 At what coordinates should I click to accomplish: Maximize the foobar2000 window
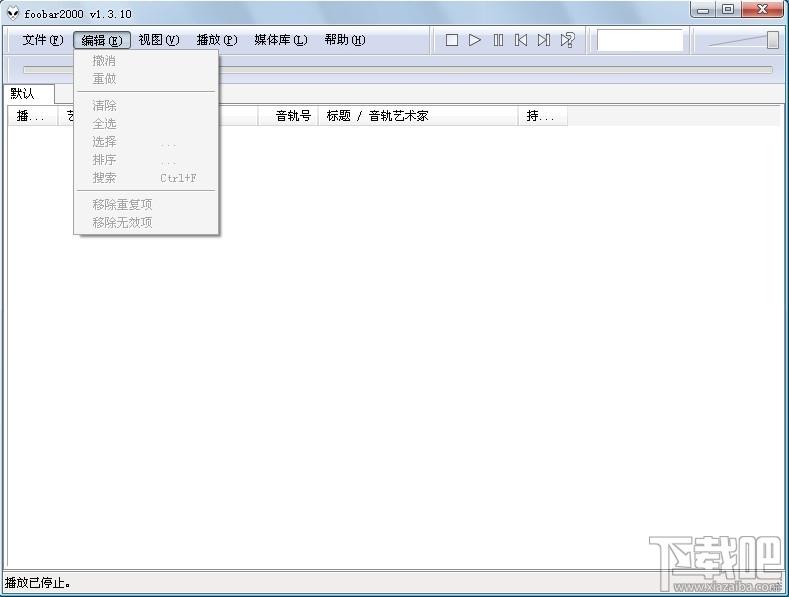(x=728, y=10)
